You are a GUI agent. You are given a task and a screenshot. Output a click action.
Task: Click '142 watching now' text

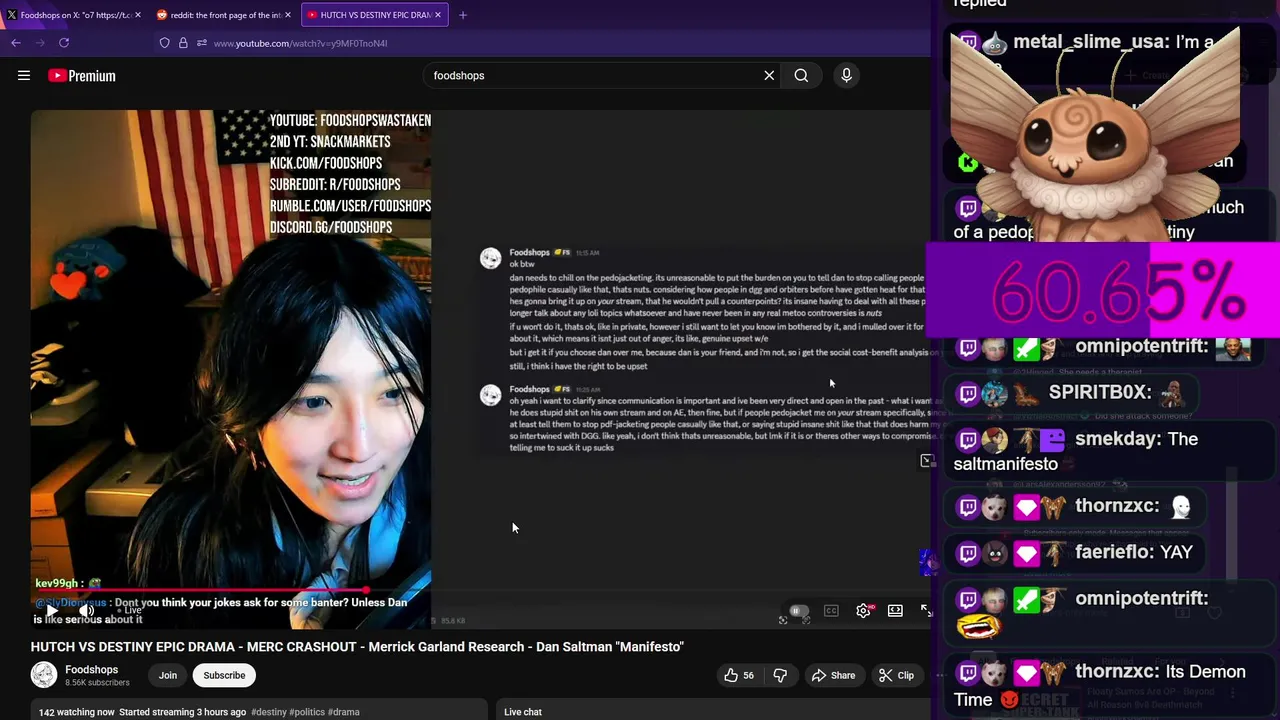pos(77,712)
